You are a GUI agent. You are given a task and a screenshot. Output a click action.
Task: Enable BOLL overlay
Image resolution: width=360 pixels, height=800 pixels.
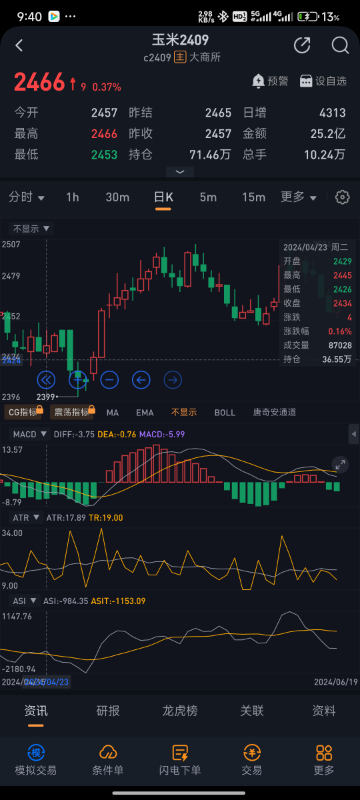[225, 412]
